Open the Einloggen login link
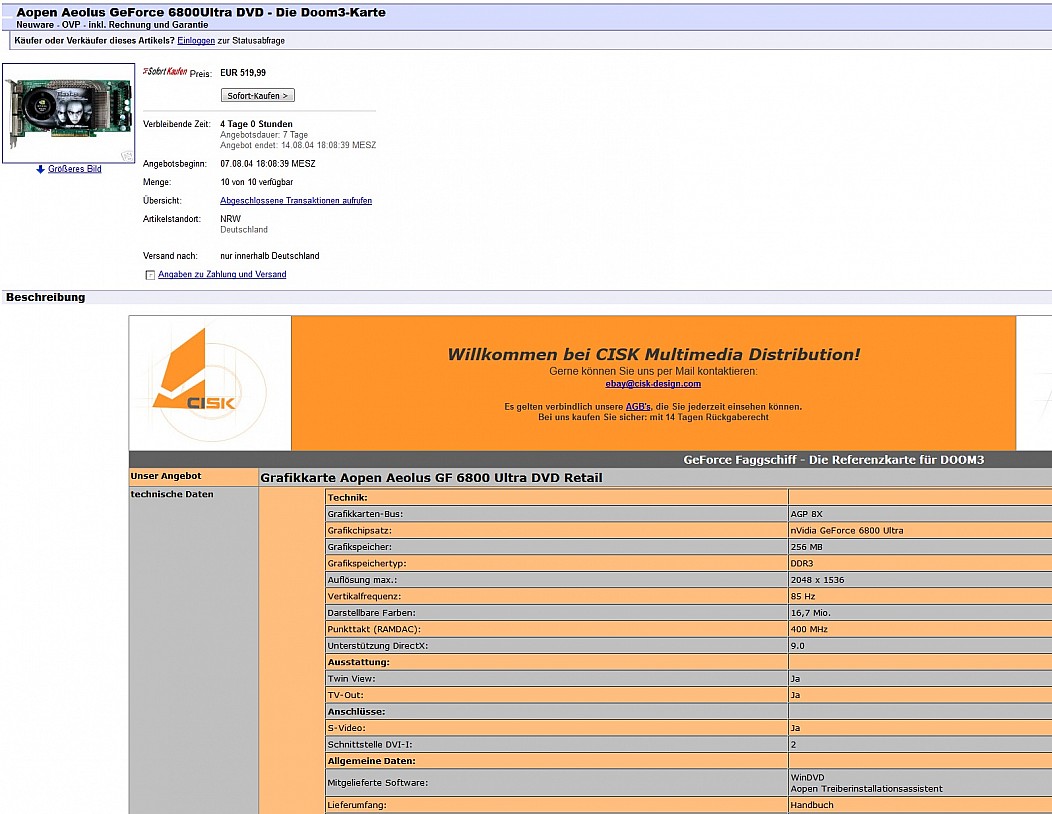Screen dimensions: 1052x814 tap(196, 40)
